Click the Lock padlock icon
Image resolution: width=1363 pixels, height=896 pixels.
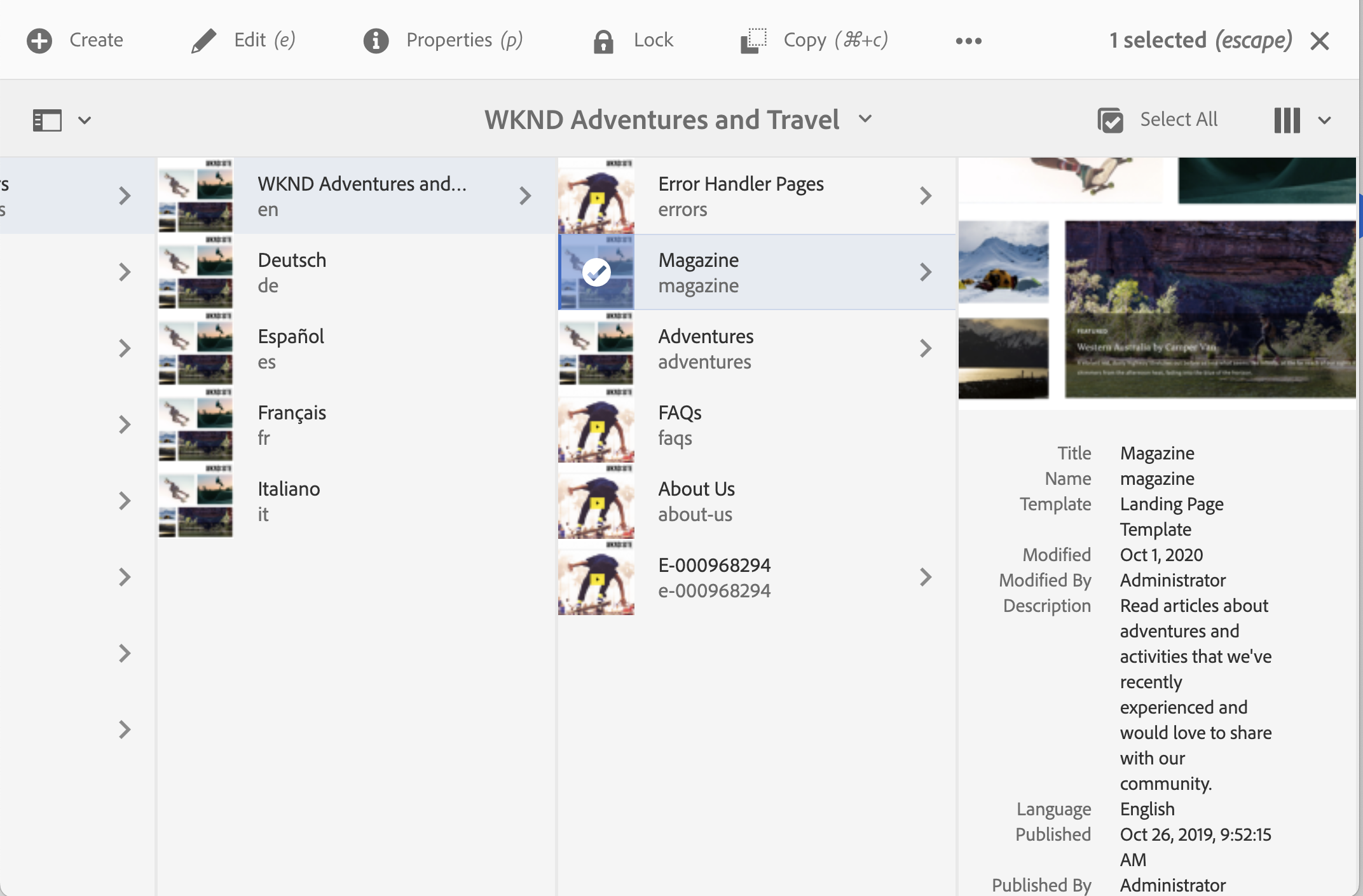point(603,41)
